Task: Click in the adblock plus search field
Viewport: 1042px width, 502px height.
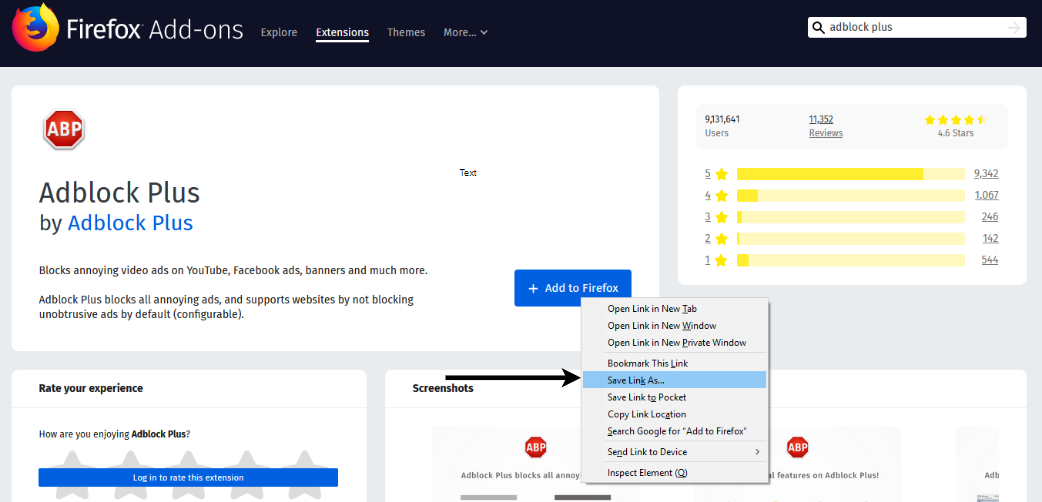Action: (916, 27)
